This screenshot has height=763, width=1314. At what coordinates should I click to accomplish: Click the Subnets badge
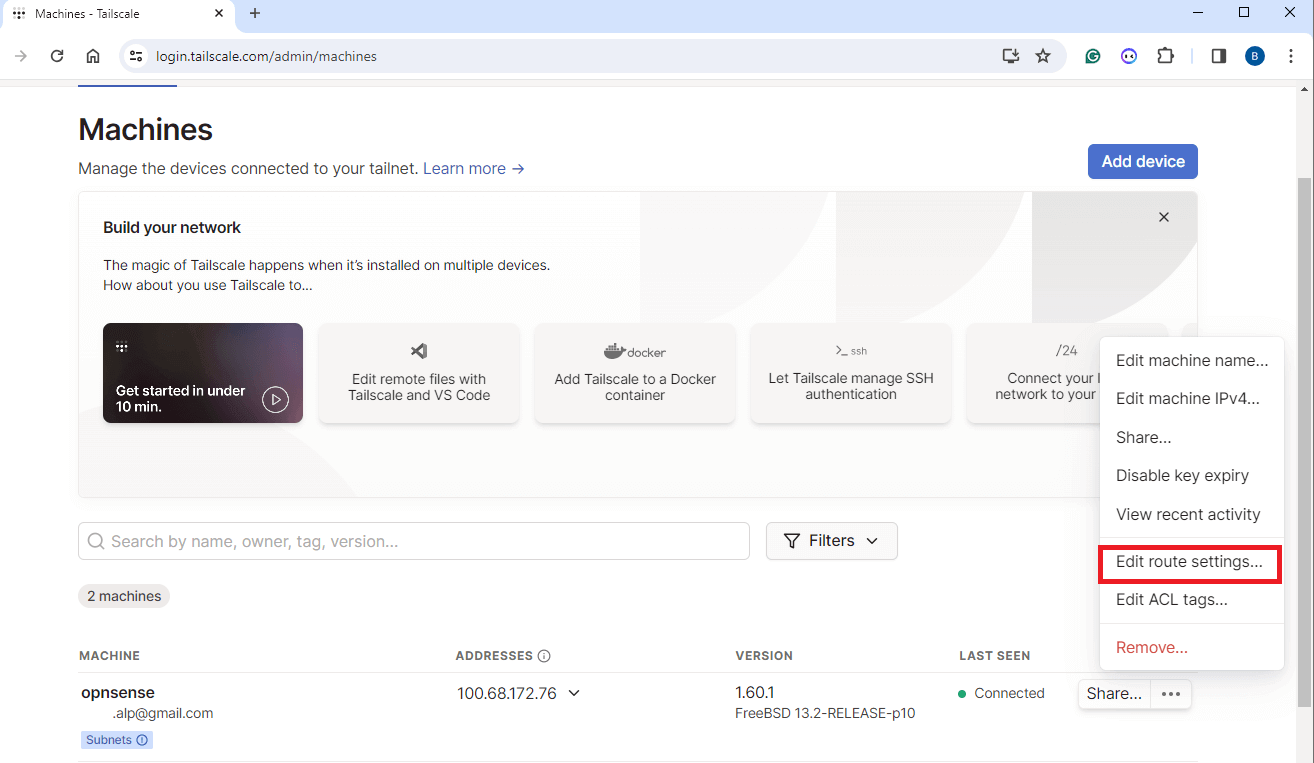click(117, 740)
